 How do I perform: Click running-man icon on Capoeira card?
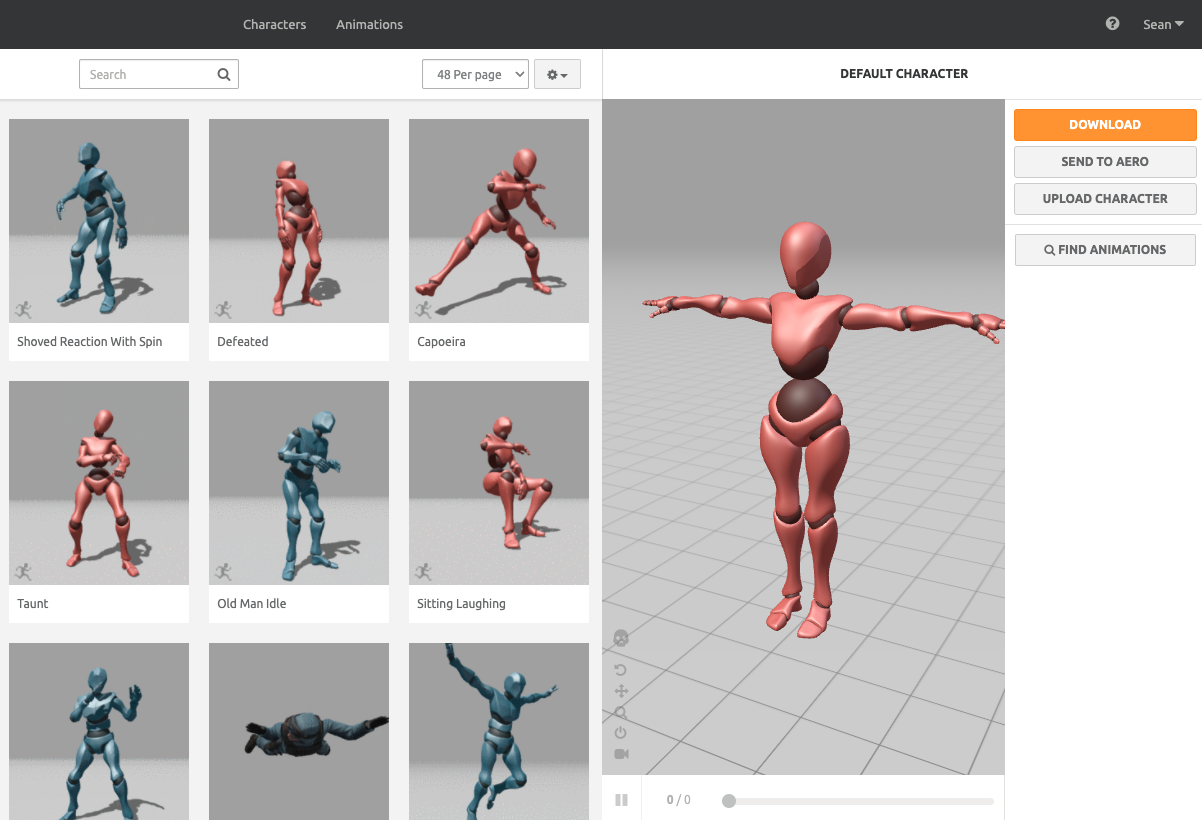click(423, 310)
